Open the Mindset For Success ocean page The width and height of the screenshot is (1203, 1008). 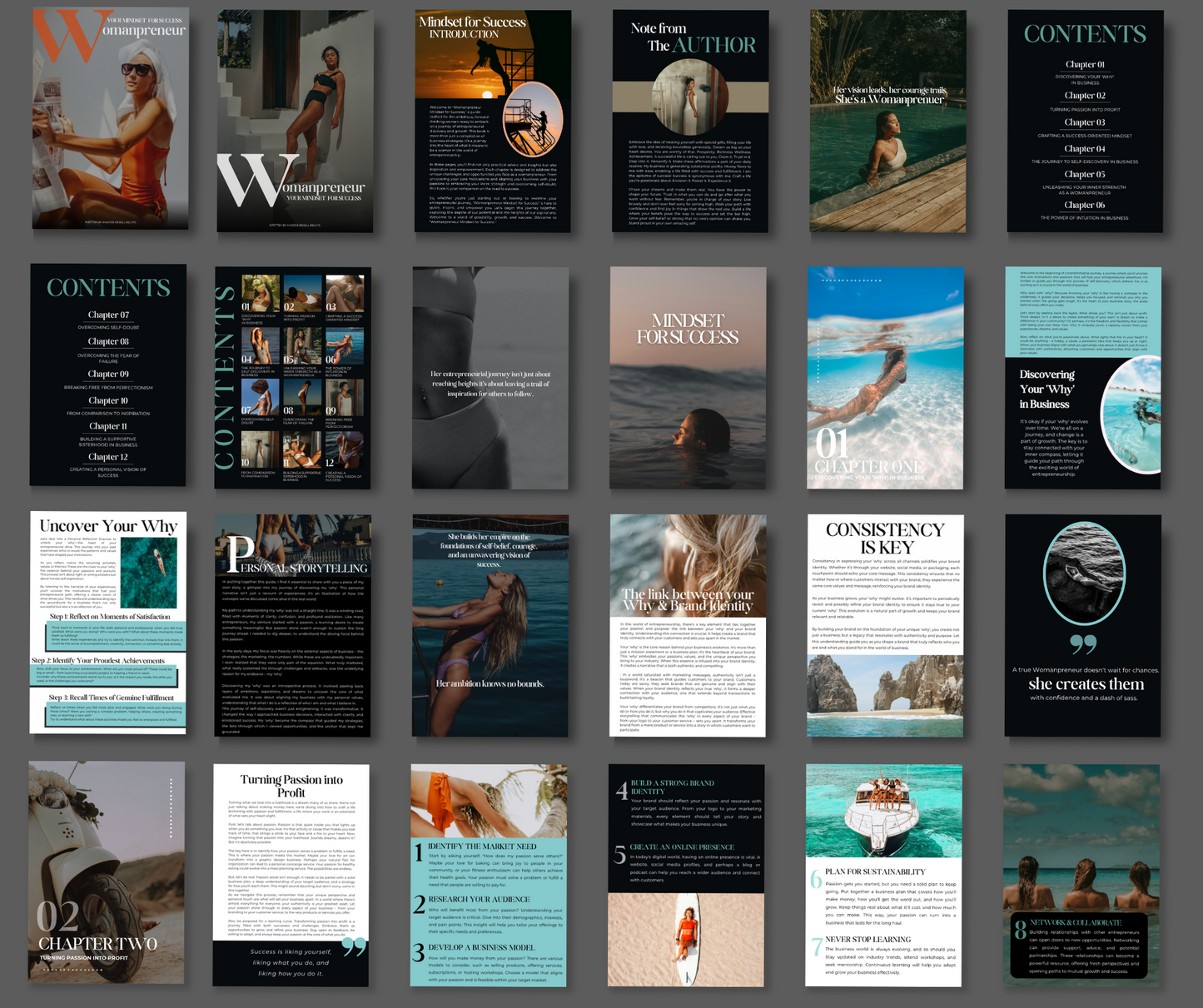coord(688,378)
